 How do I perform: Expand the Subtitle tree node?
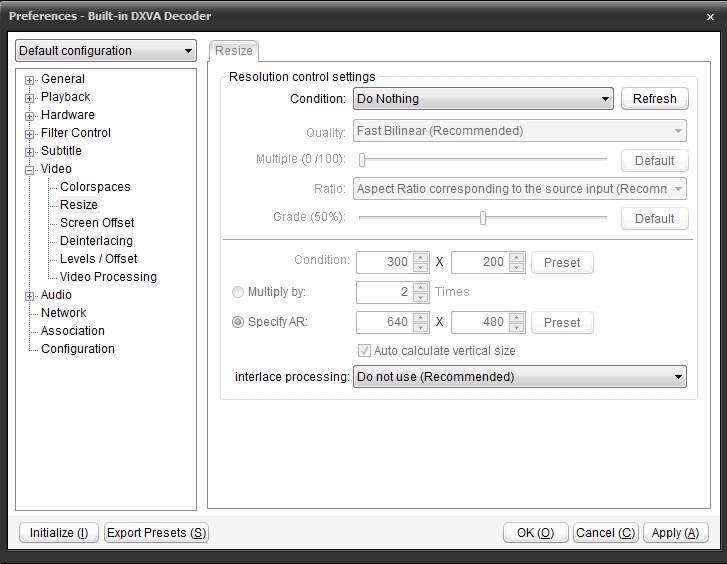click(29, 152)
